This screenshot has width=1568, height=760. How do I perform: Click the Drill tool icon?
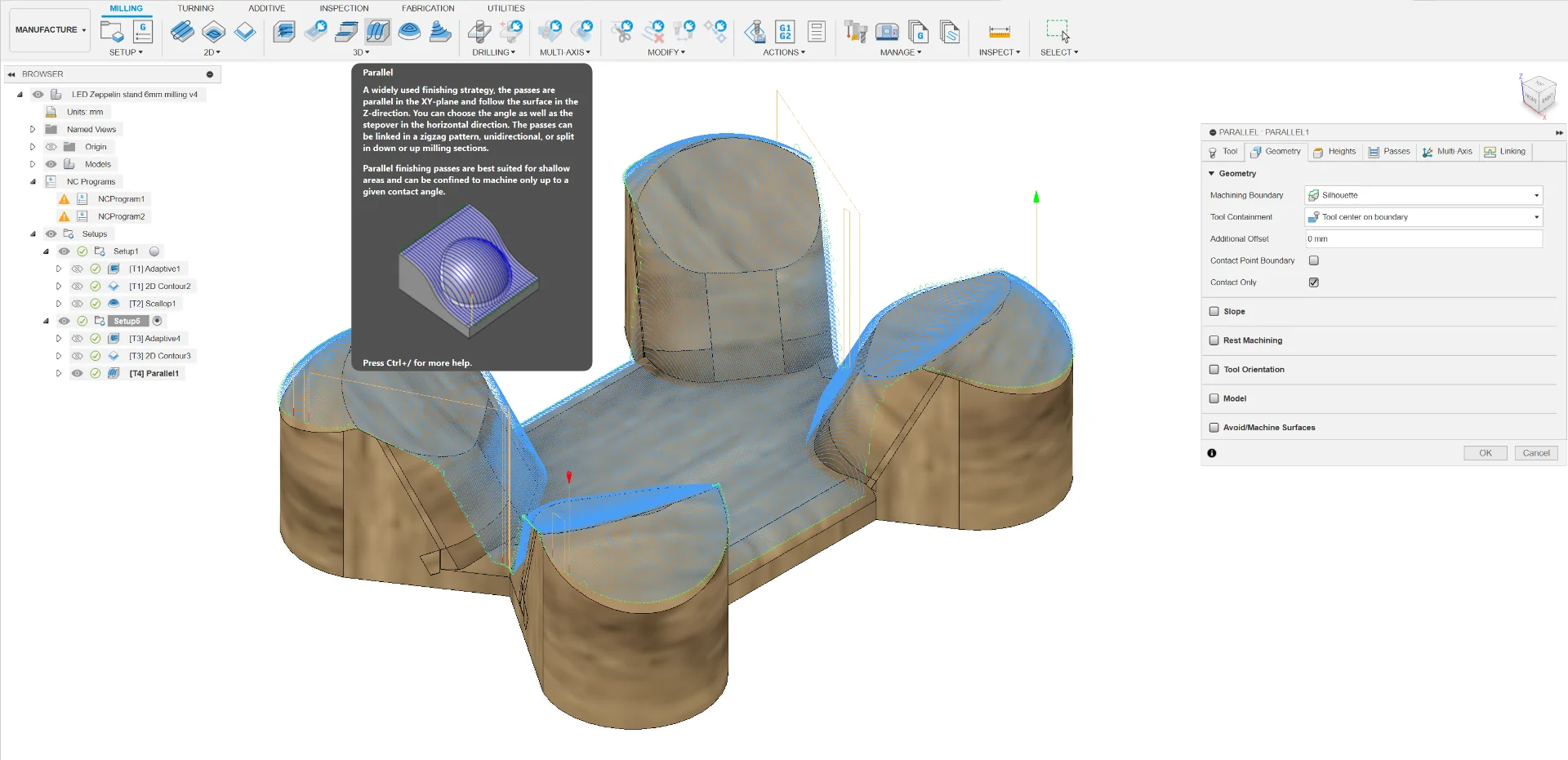[x=479, y=32]
